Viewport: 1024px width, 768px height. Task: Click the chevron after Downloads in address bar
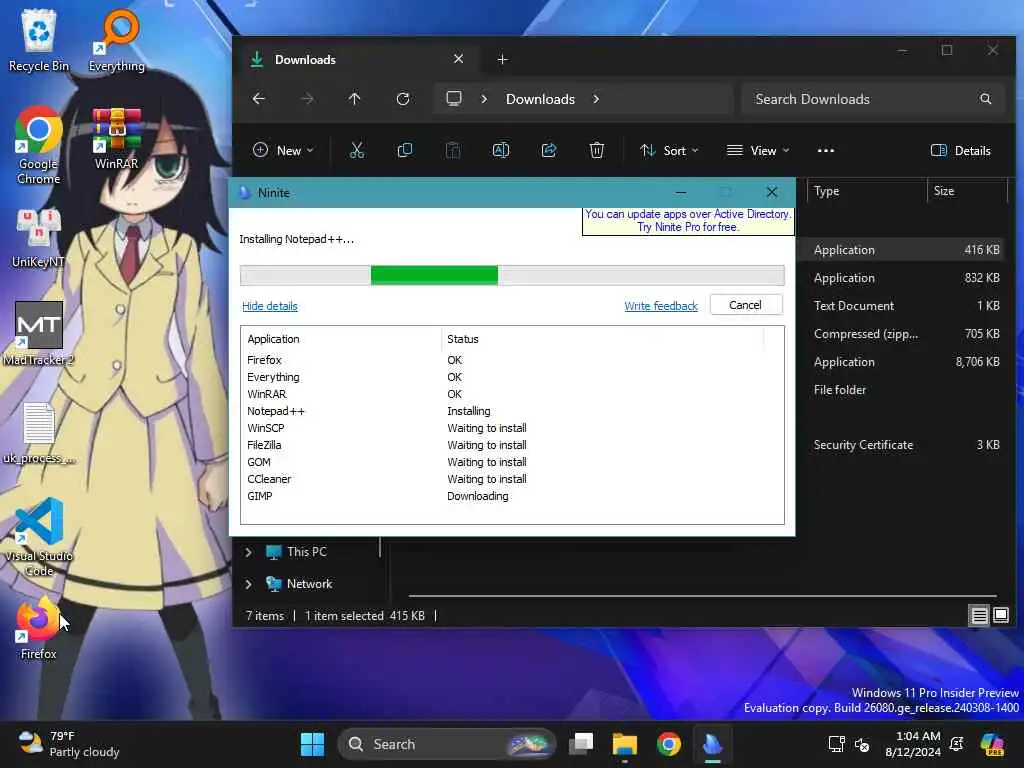click(596, 99)
